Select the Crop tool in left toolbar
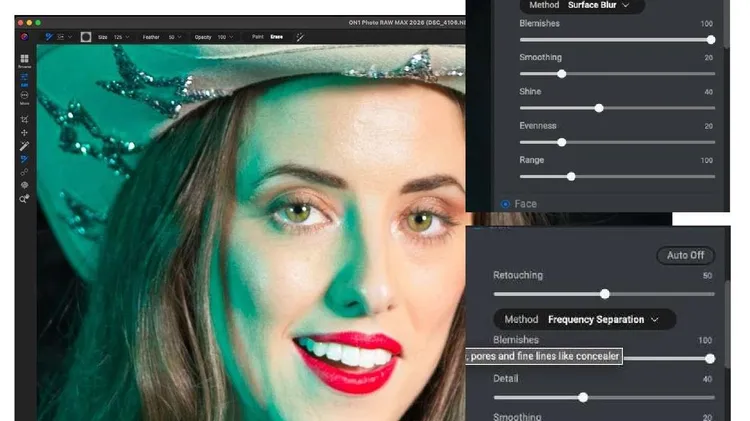This screenshot has height=421, width=750. click(x=24, y=119)
